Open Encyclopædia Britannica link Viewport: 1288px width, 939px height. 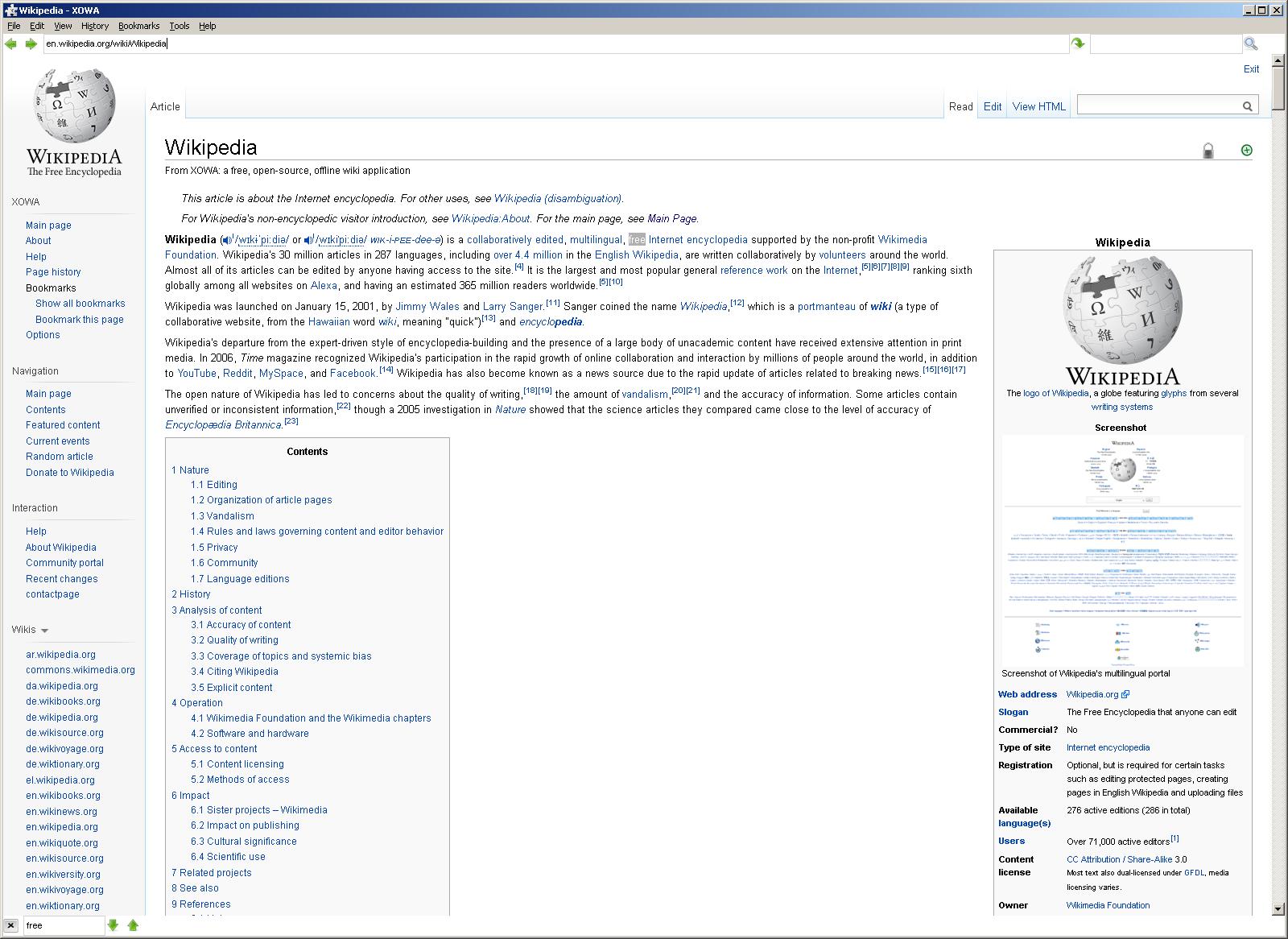click(223, 425)
